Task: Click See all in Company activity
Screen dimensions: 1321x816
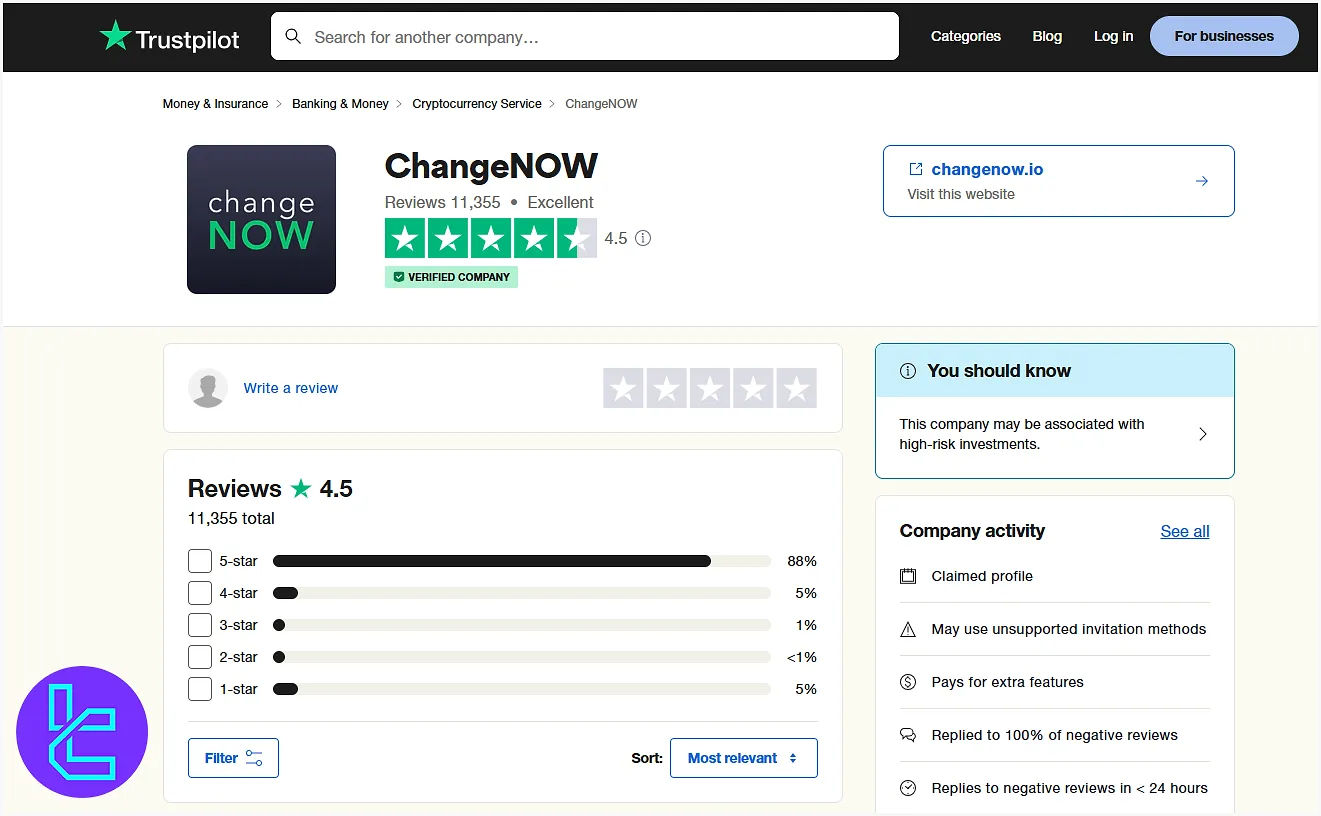Action: pos(1185,531)
